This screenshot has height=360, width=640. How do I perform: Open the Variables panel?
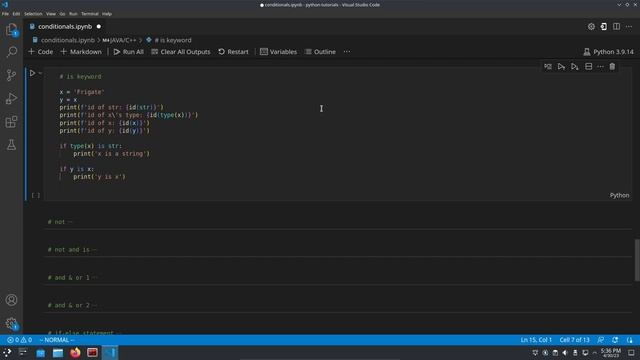click(278, 52)
